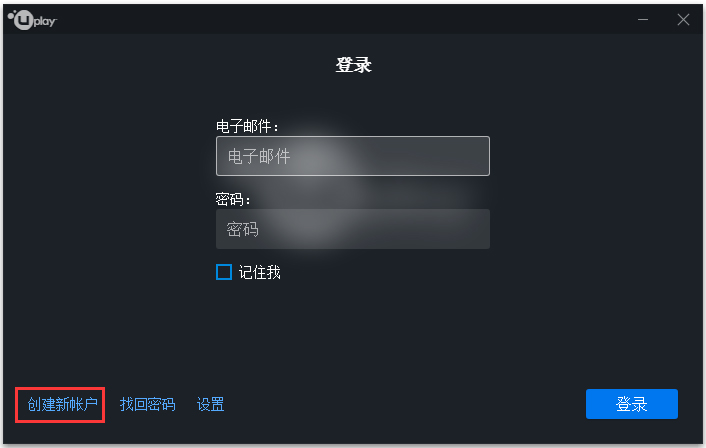
Task: Click the "play" text in the Uplay logo
Action: 44,21
